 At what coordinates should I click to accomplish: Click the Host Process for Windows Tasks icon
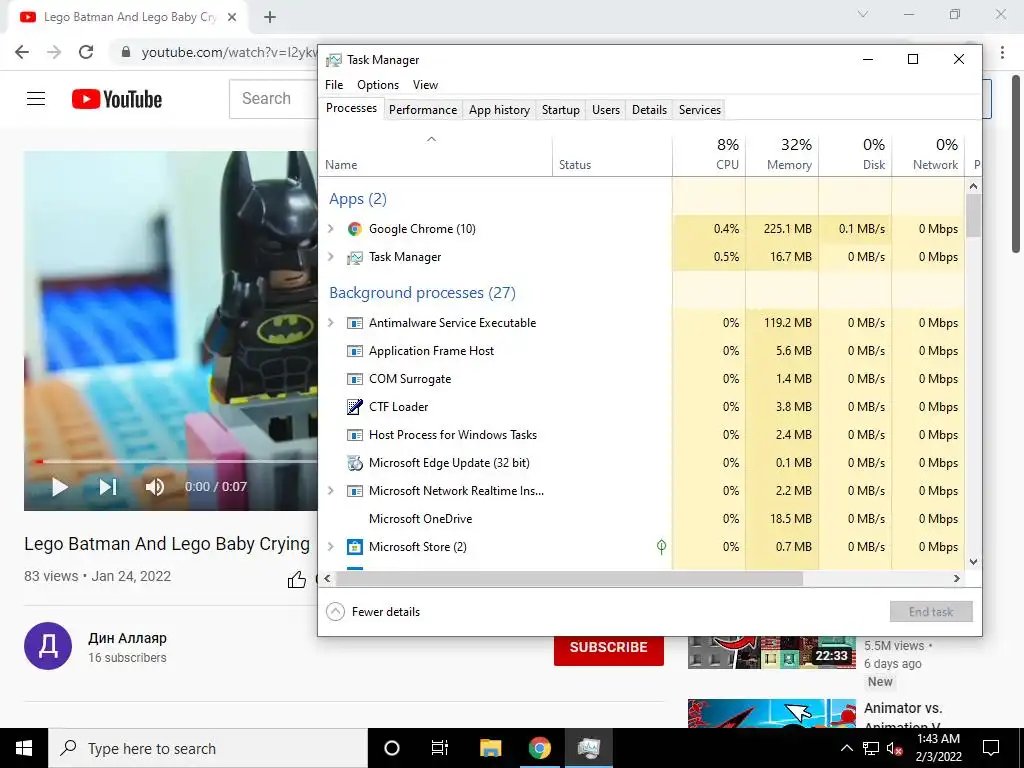355,435
